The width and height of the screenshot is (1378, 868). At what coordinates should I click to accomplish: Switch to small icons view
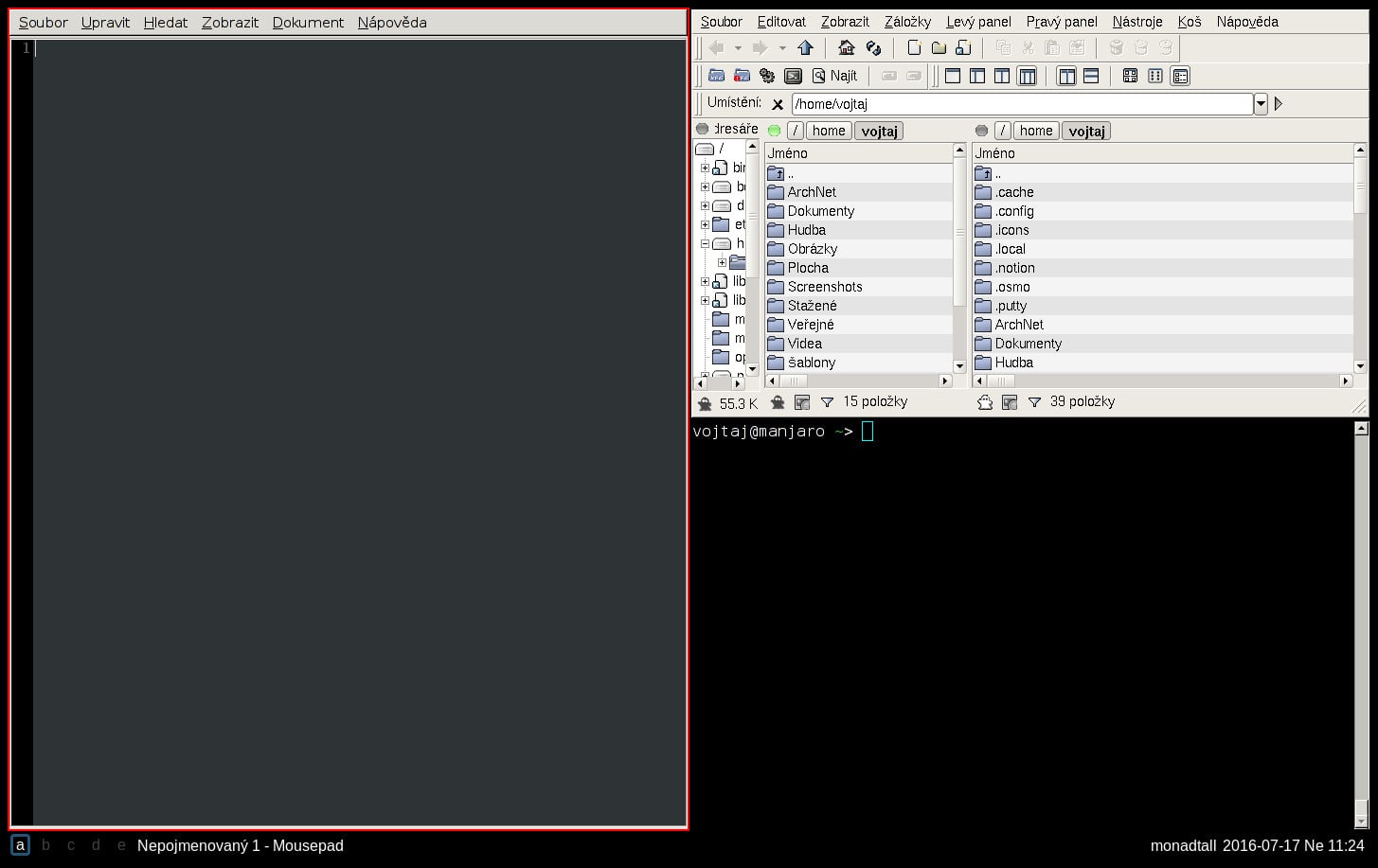tap(1155, 76)
